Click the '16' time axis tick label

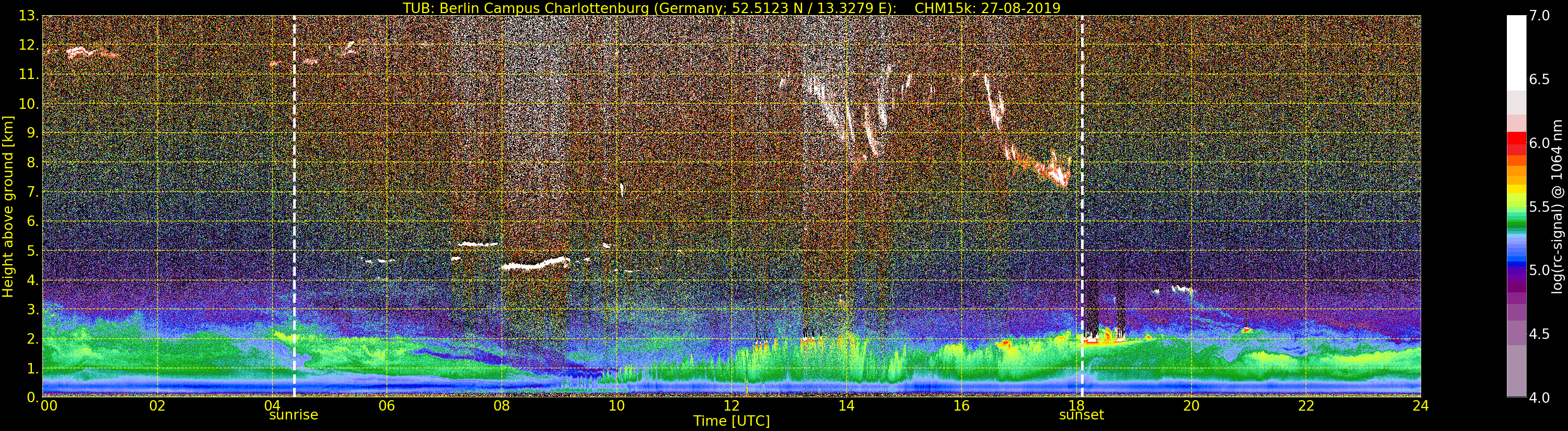[x=961, y=406]
